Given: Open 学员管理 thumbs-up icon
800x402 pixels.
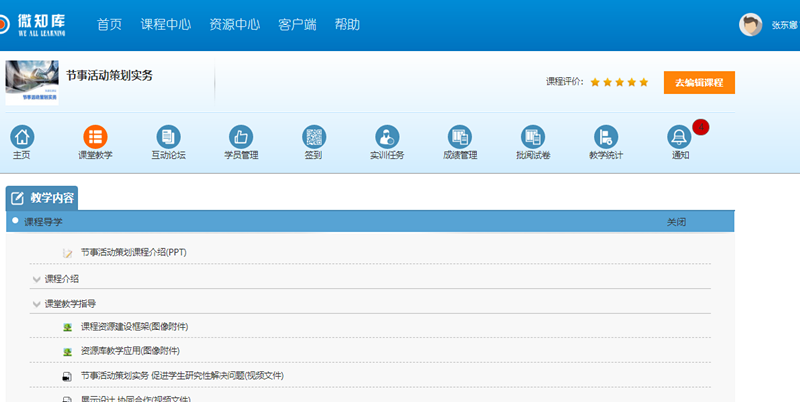Looking at the screenshot, I should (241, 137).
